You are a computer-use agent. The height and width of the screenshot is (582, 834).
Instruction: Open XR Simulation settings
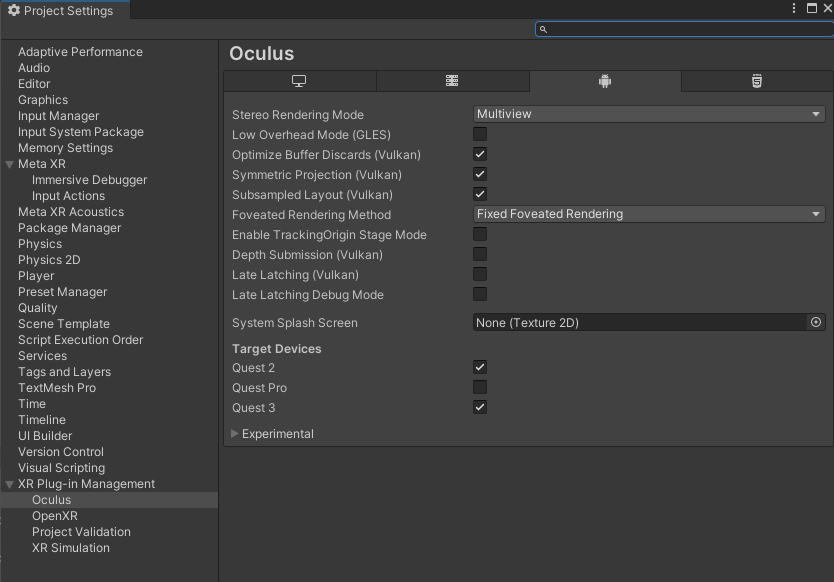click(71, 547)
